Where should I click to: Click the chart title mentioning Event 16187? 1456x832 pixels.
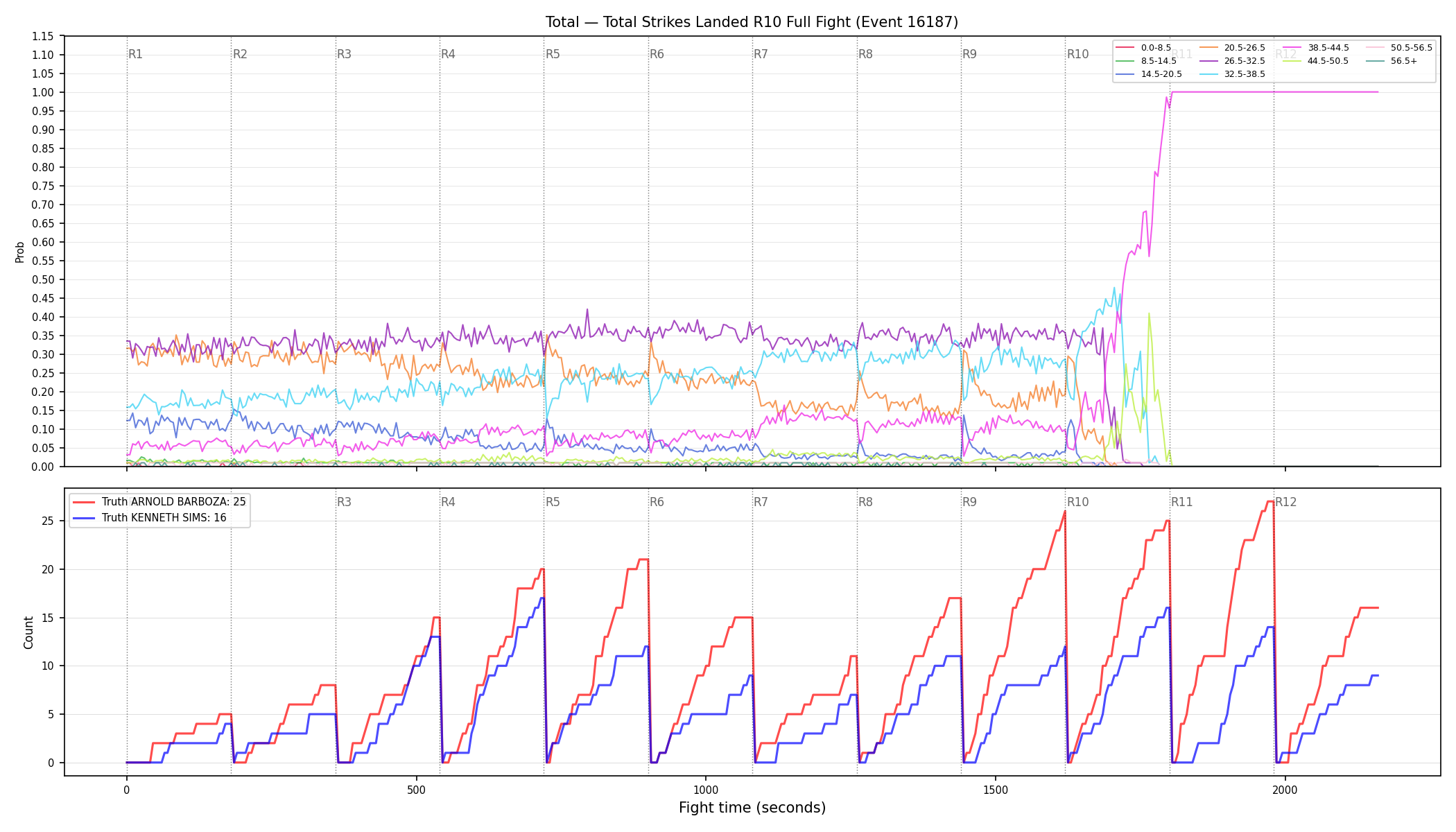pyautogui.click(x=752, y=22)
